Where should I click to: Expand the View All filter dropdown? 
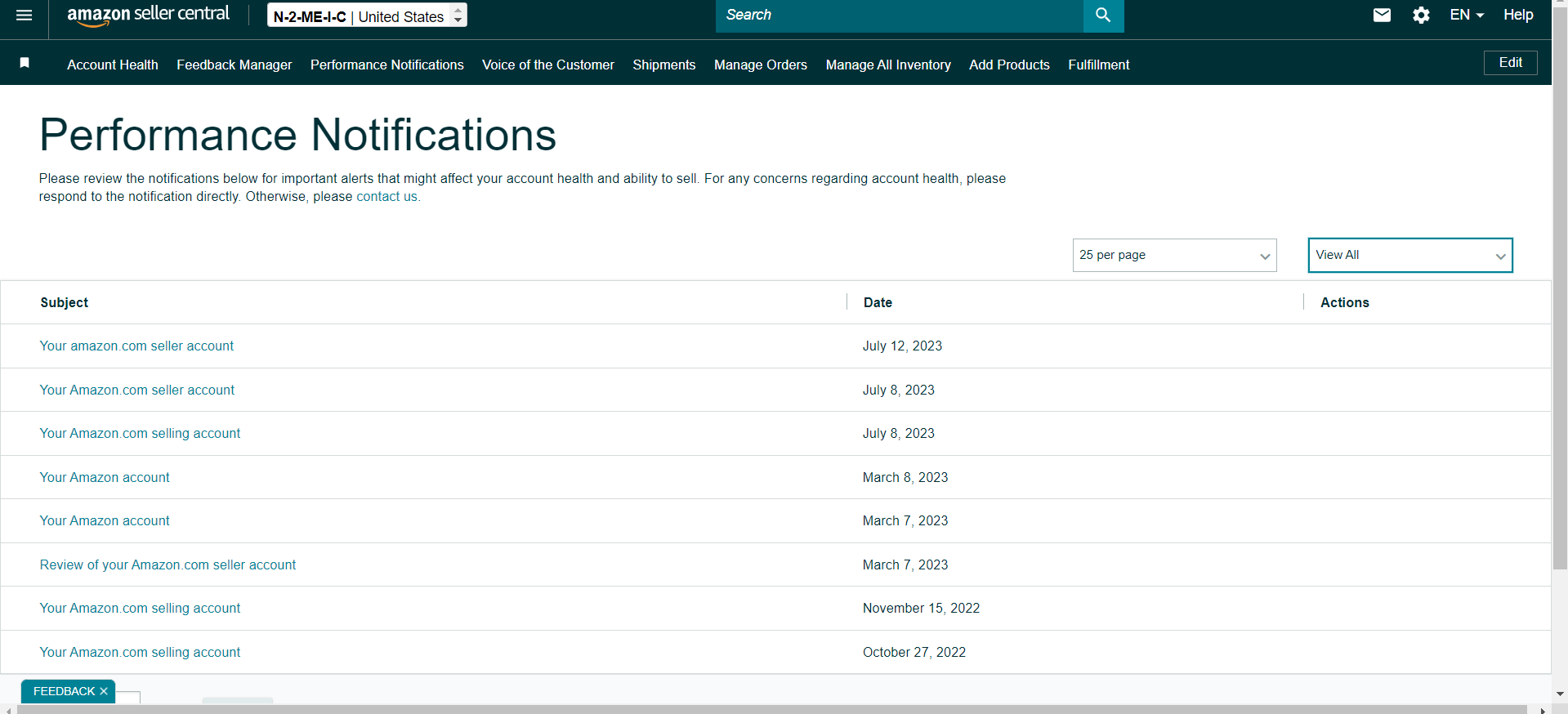[1410, 255]
